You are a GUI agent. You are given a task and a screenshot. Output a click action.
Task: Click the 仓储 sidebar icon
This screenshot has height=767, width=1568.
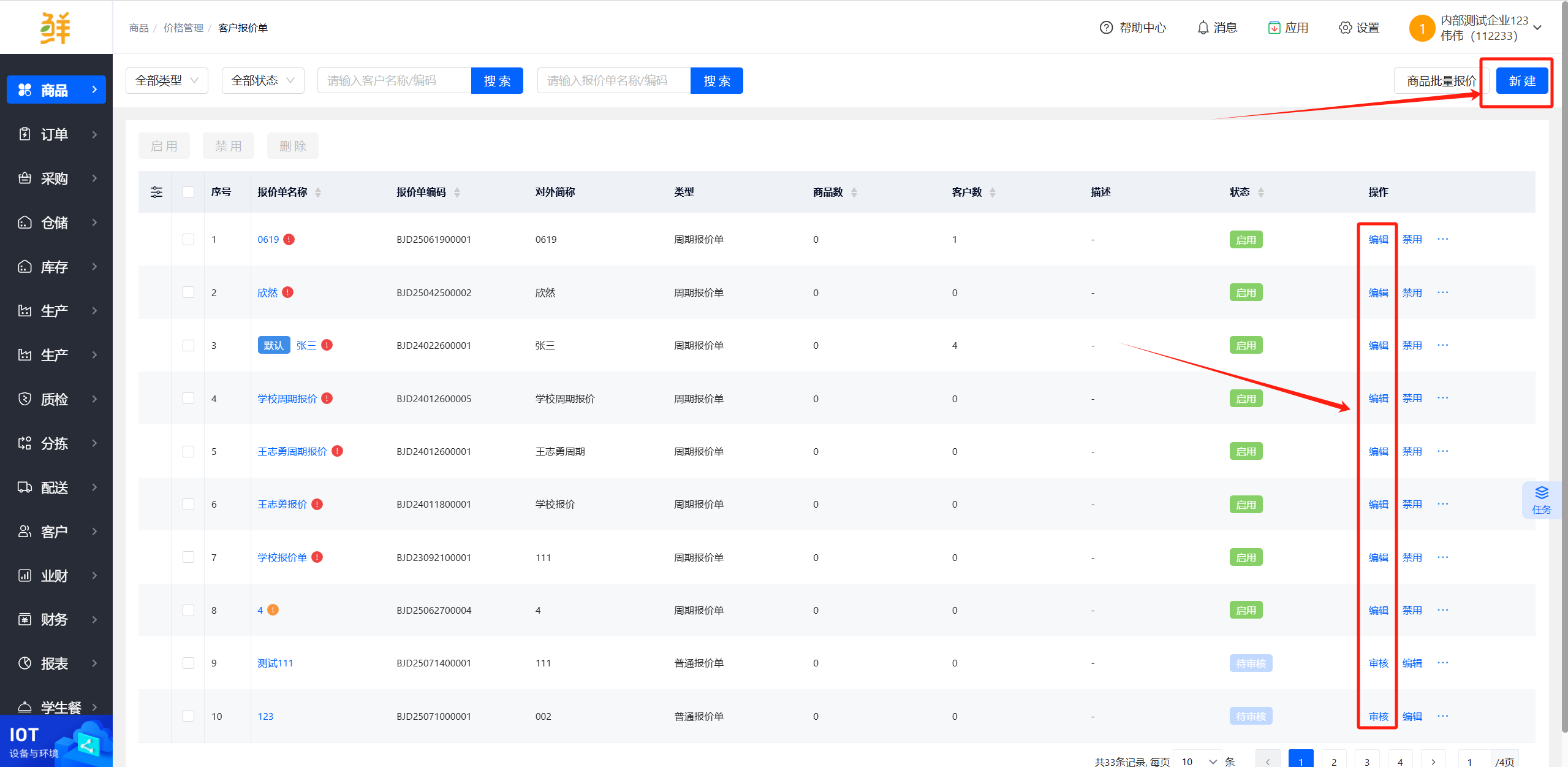pos(25,223)
